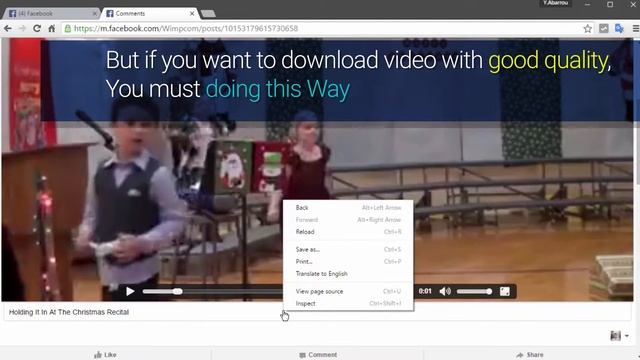Click the image extension icon in toolbar

604,29
